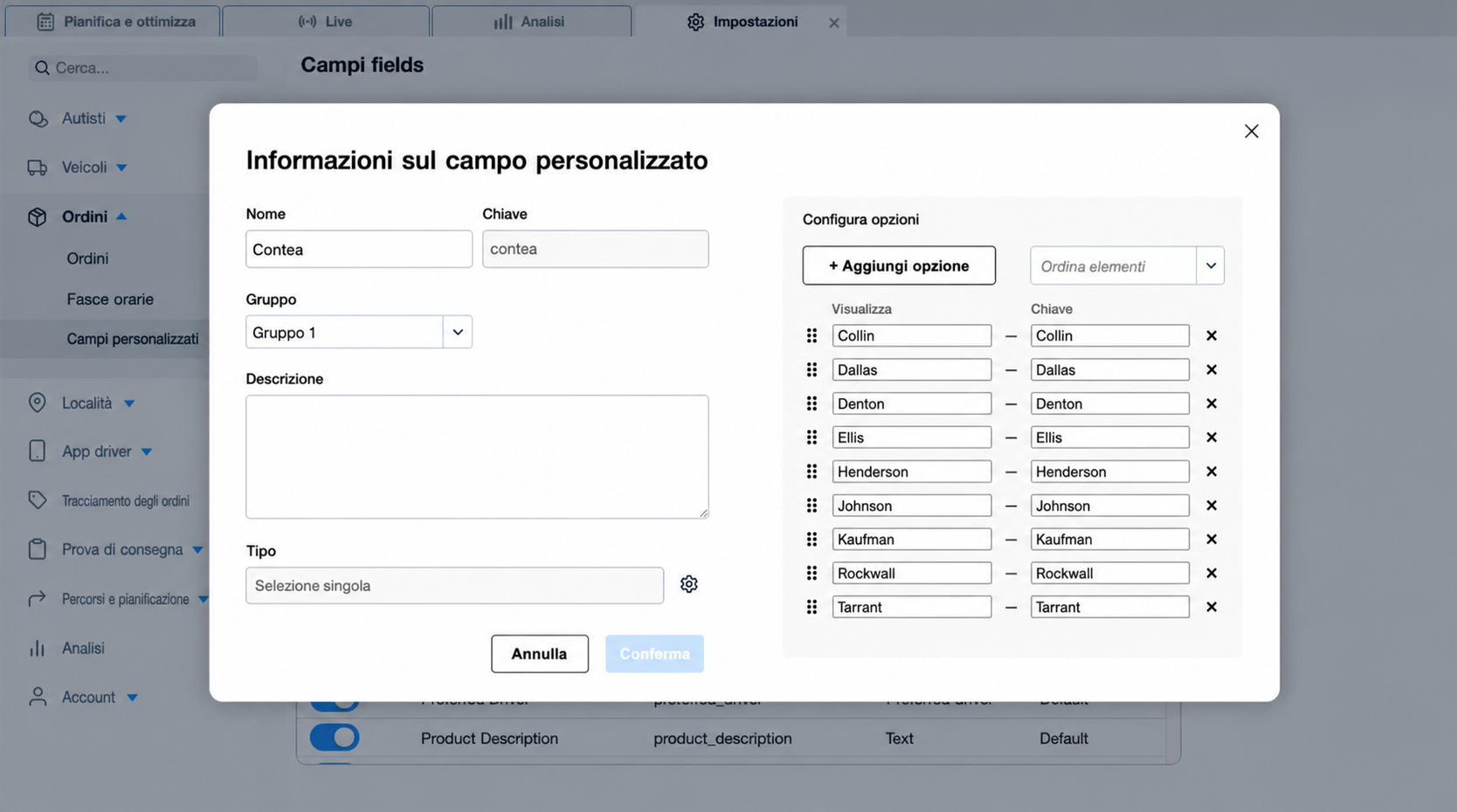Screen dimensions: 1457x812
Task: Click the Visualizza field containing Henderson
Action: [x=911, y=471]
